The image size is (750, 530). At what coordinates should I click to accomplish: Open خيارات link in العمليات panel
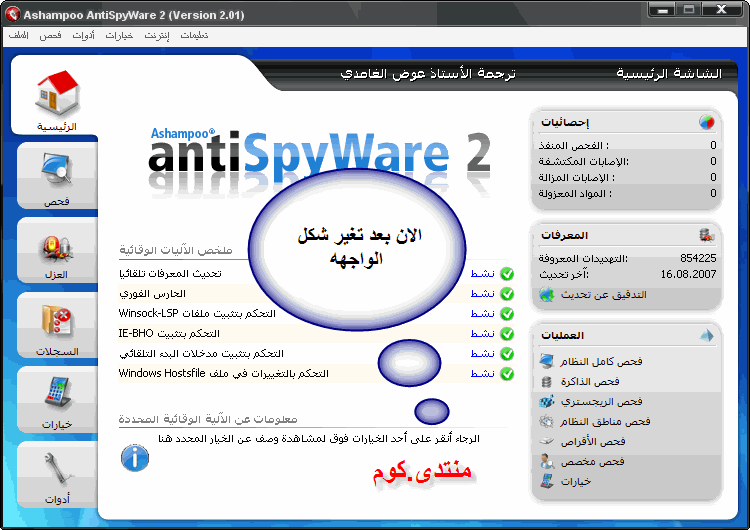576,481
